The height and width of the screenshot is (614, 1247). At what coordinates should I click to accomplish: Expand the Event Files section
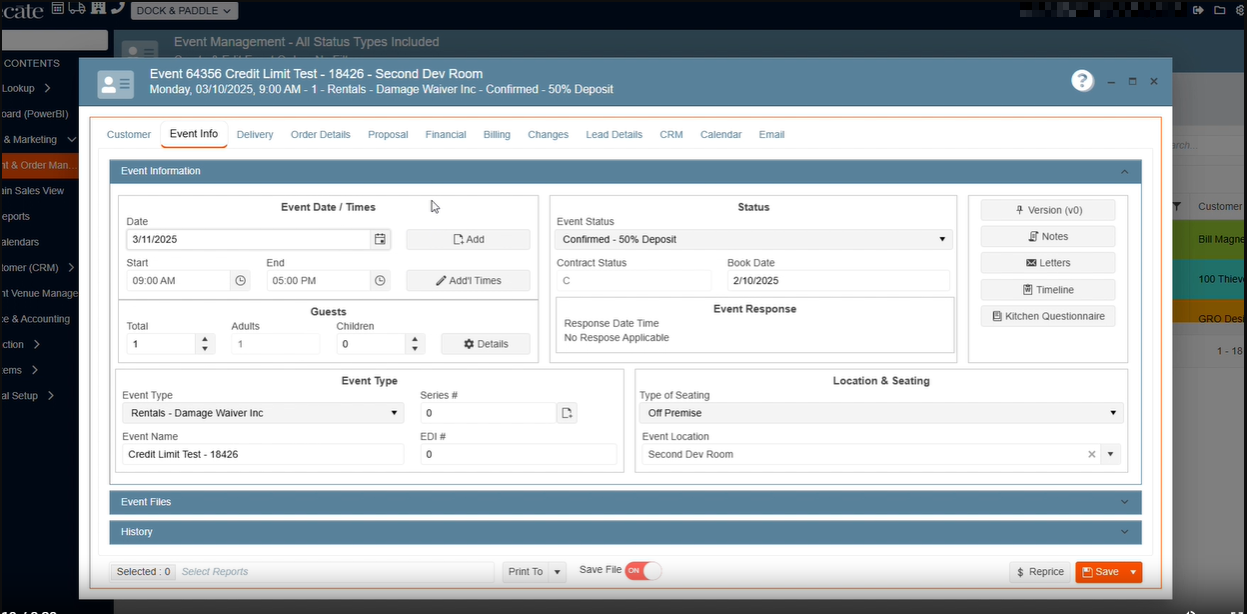625,502
